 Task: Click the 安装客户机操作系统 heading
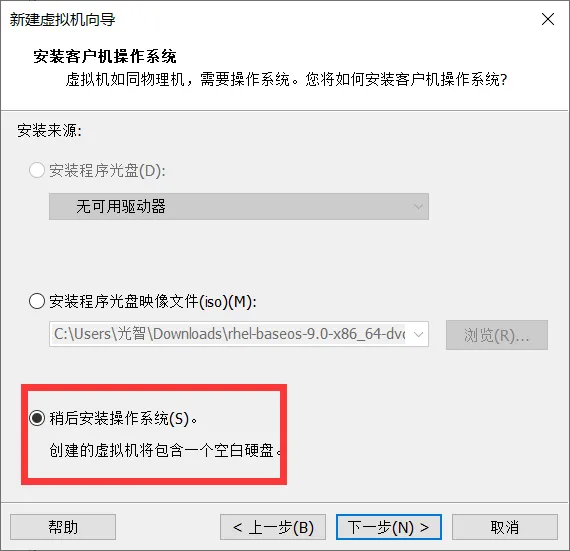point(105,56)
